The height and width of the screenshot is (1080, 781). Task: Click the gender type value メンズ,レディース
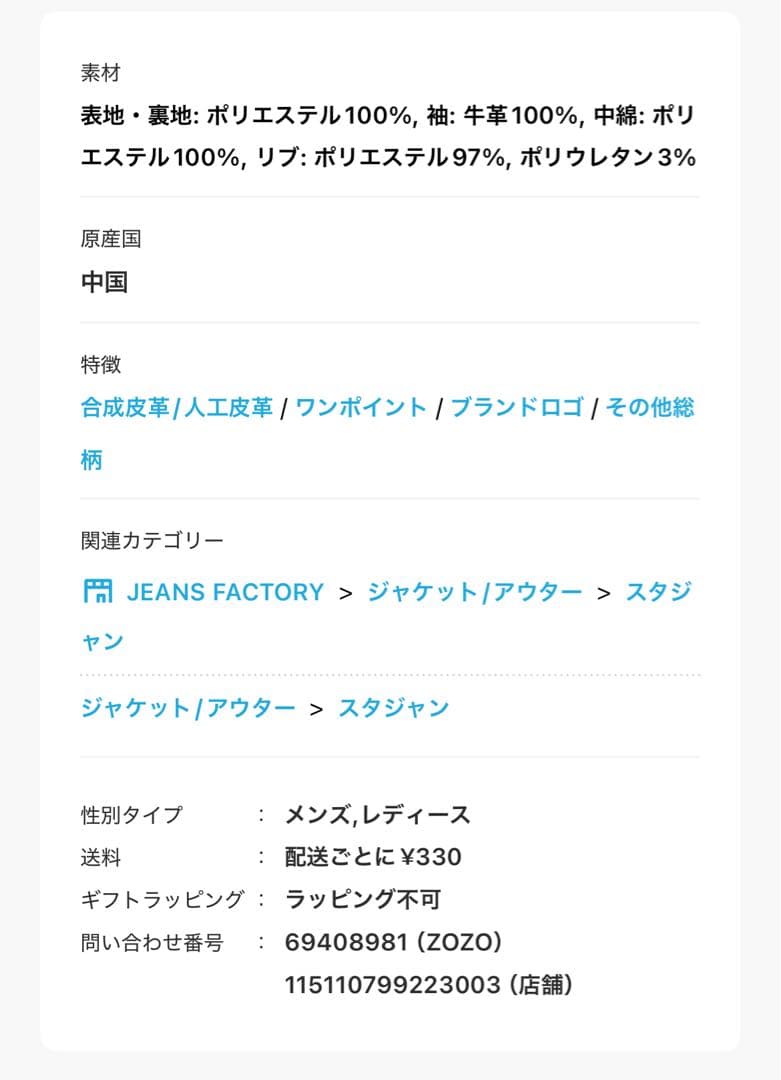[377, 814]
